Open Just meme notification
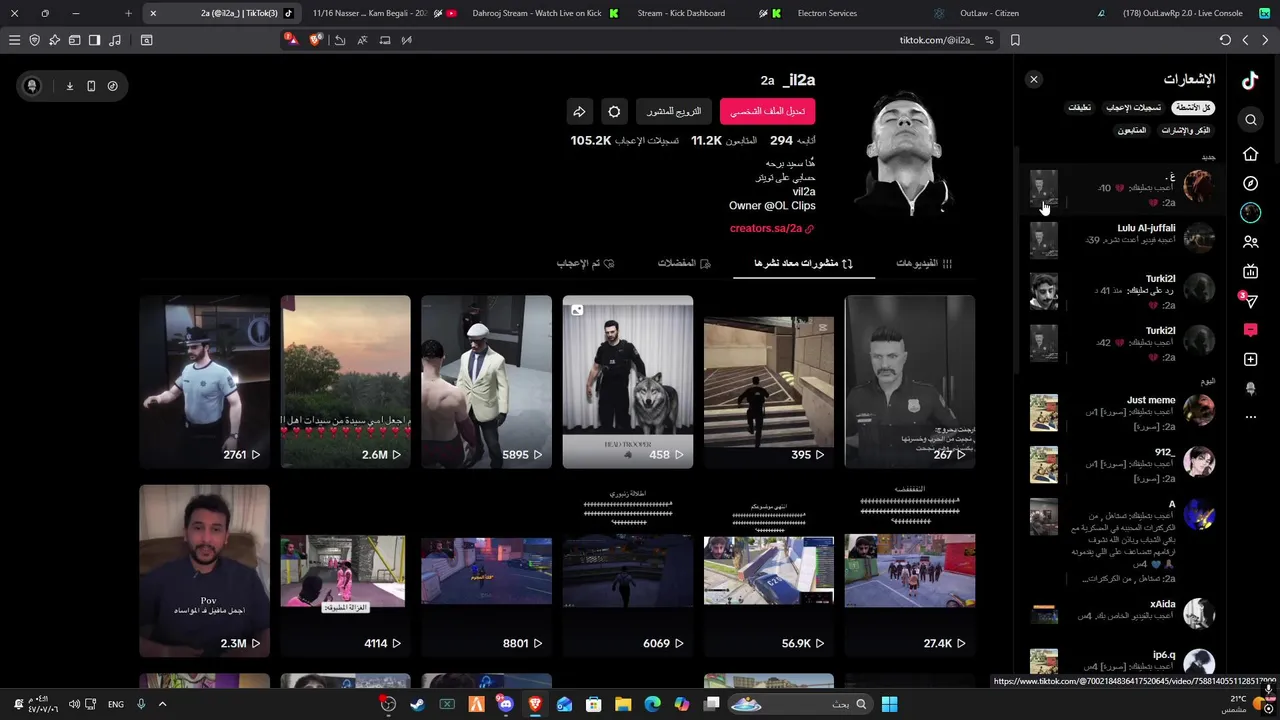The width and height of the screenshot is (1280, 720). pyautogui.click(x=1122, y=411)
